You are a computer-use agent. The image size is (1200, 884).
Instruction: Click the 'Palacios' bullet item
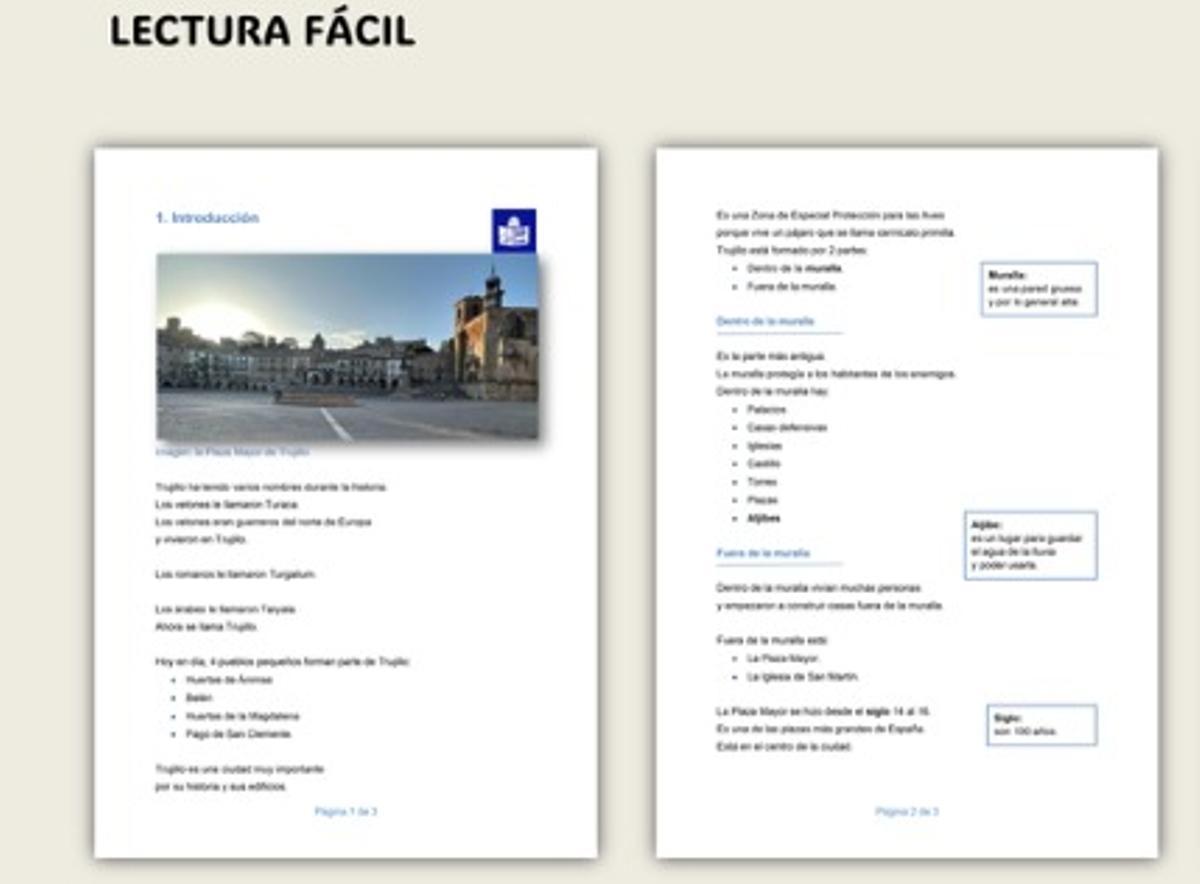pos(766,410)
